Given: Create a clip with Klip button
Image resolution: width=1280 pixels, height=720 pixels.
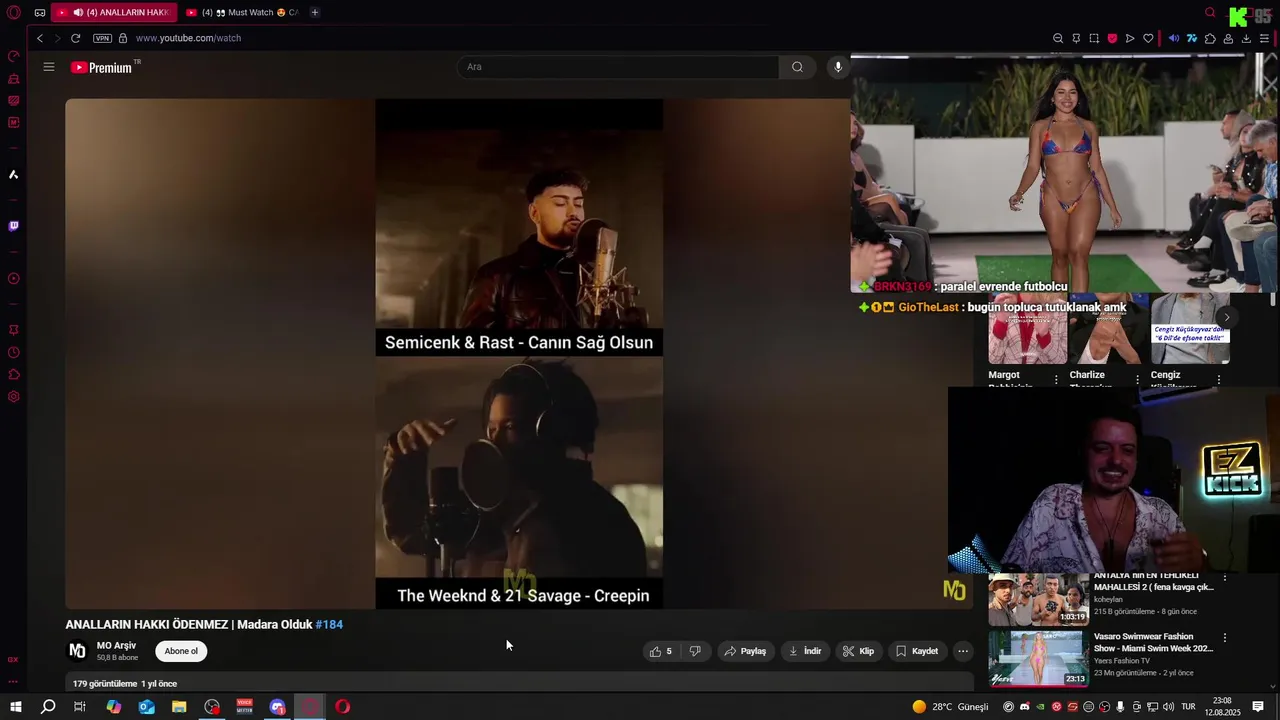Looking at the screenshot, I should [858, 651].
